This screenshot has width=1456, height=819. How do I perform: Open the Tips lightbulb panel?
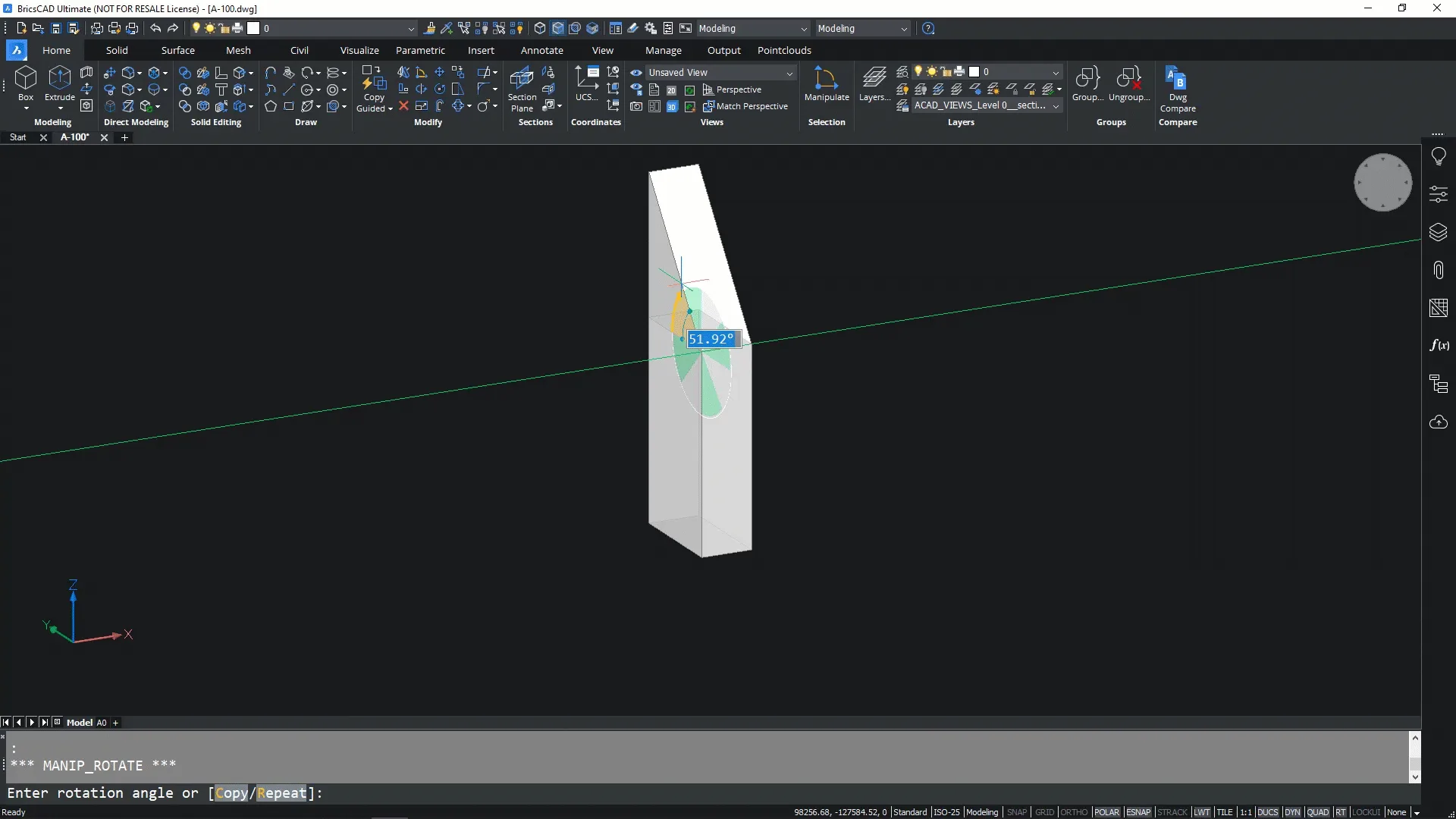tap(1438, 157)
